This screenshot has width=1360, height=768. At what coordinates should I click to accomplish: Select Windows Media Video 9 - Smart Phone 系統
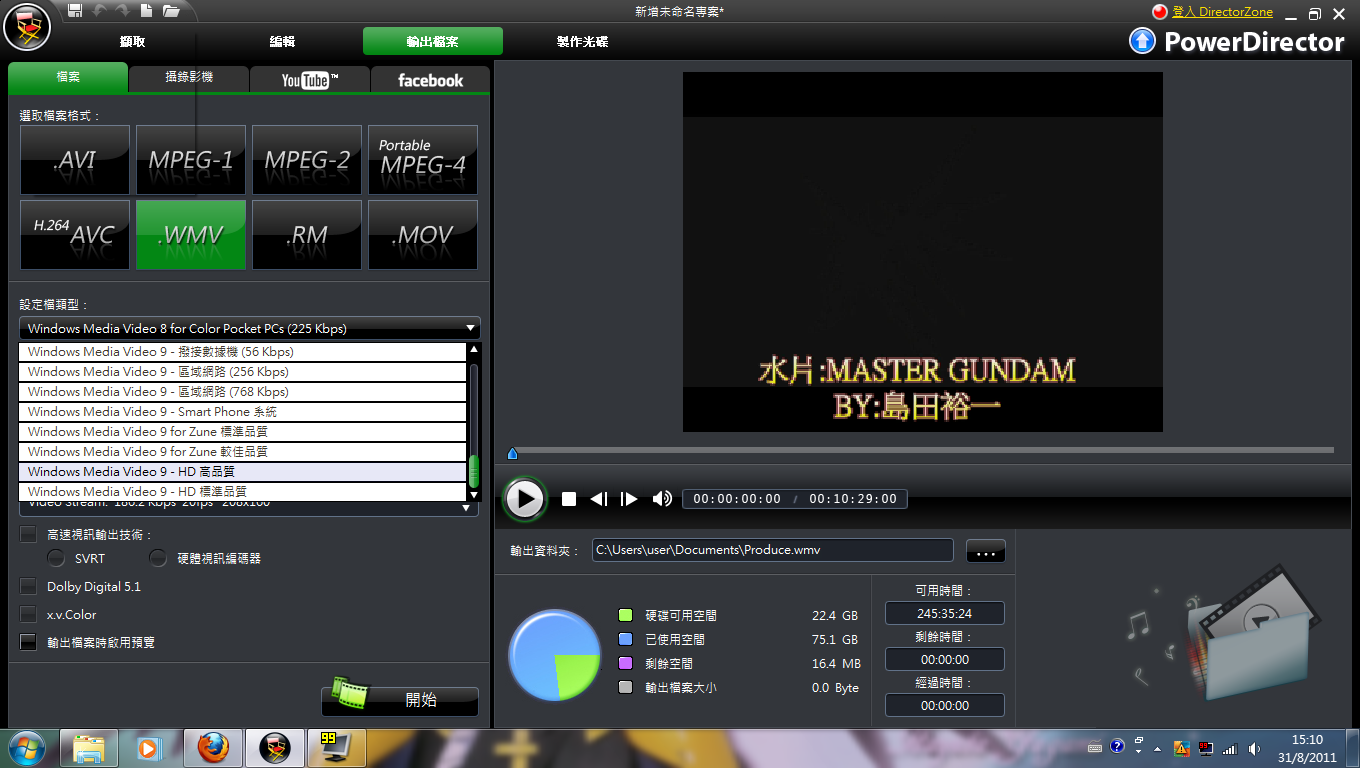pyautogui.click(x=243, y=412)
